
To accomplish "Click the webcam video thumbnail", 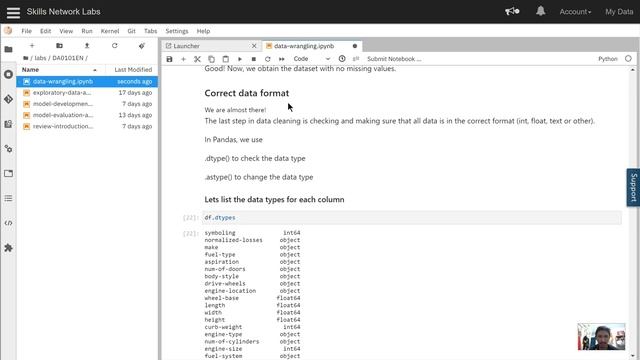I will tap(601, 337).
